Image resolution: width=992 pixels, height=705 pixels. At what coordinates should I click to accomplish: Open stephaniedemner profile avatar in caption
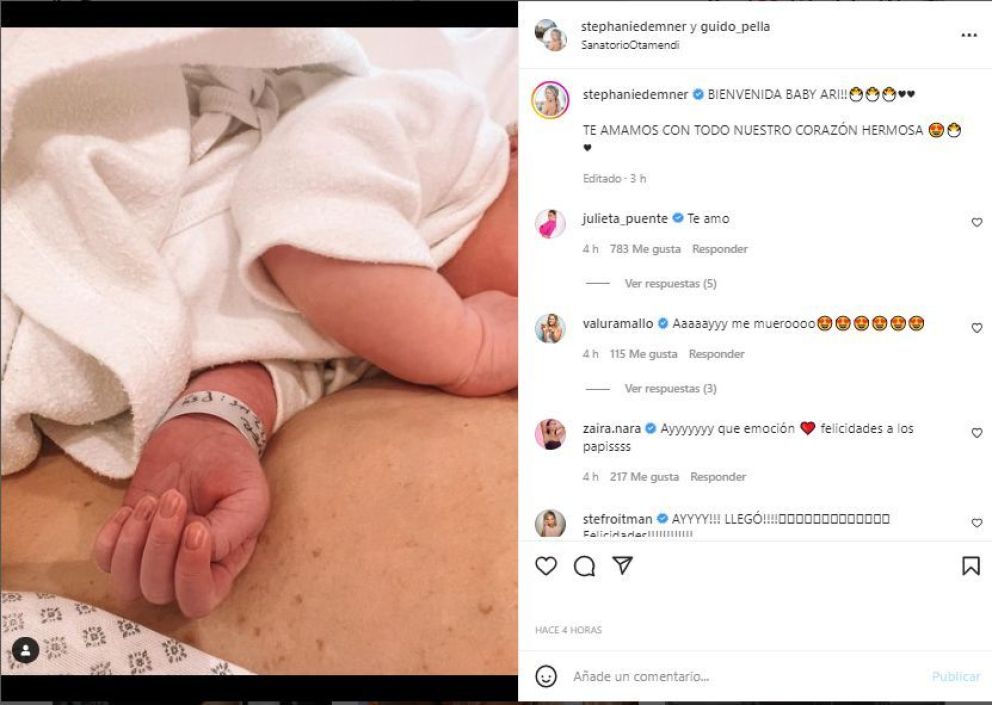[x=550, y=99]
